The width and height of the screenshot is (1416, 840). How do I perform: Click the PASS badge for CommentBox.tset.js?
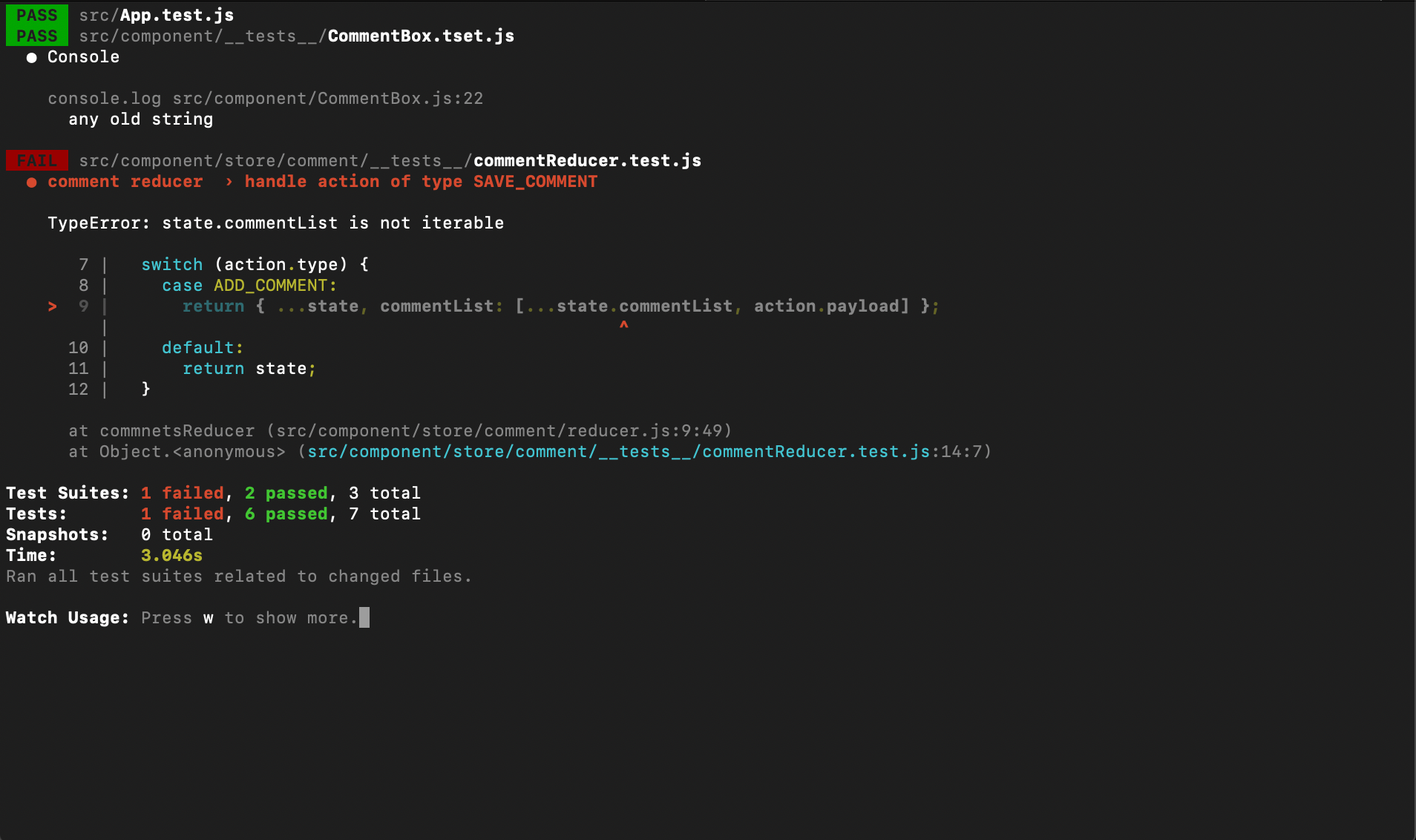[37, 36]
